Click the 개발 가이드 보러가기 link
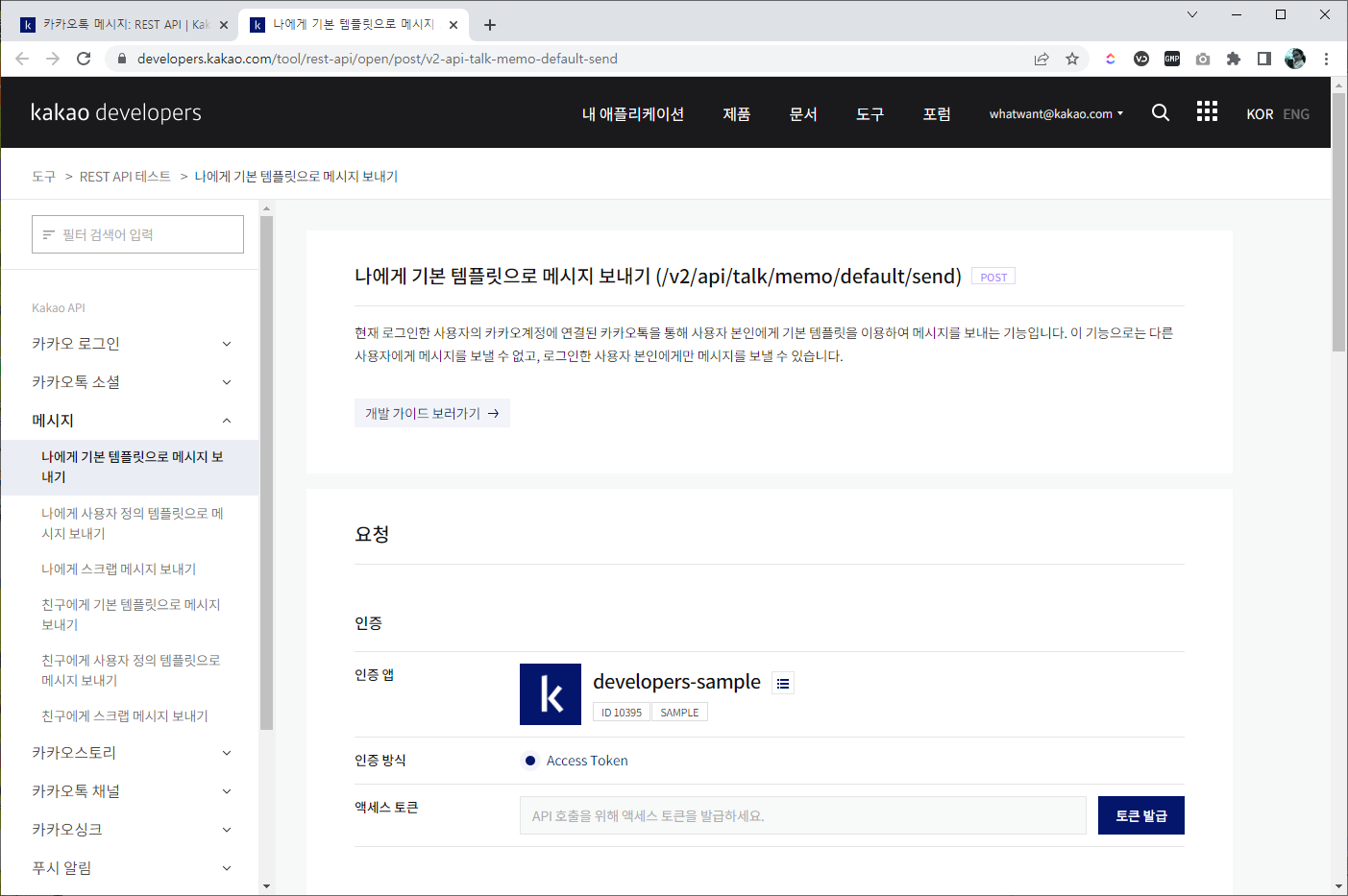The width and height of the screenshot is (1348, 896). point(432,413)
